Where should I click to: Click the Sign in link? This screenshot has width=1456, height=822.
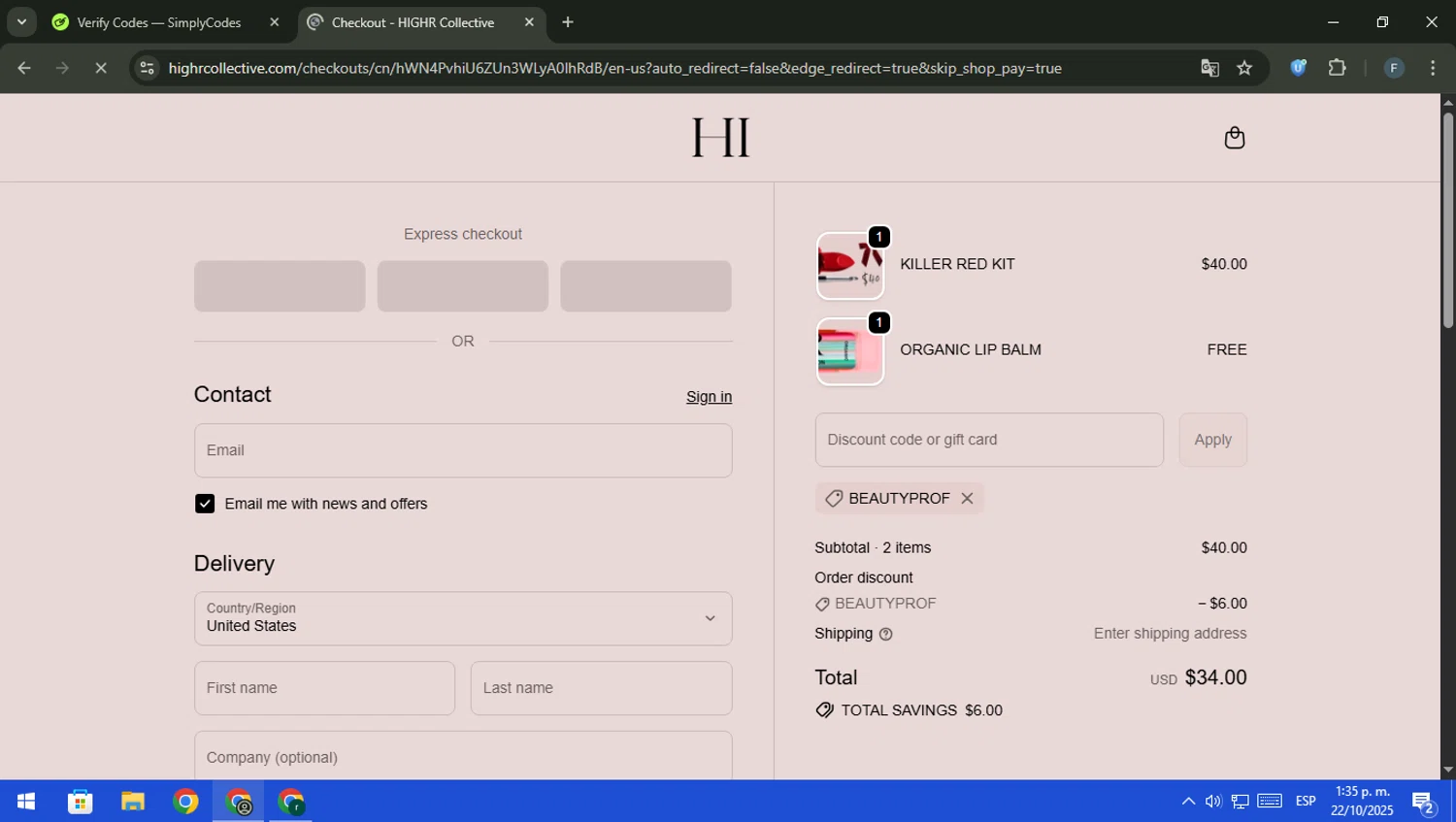click(x=709, y=397)
